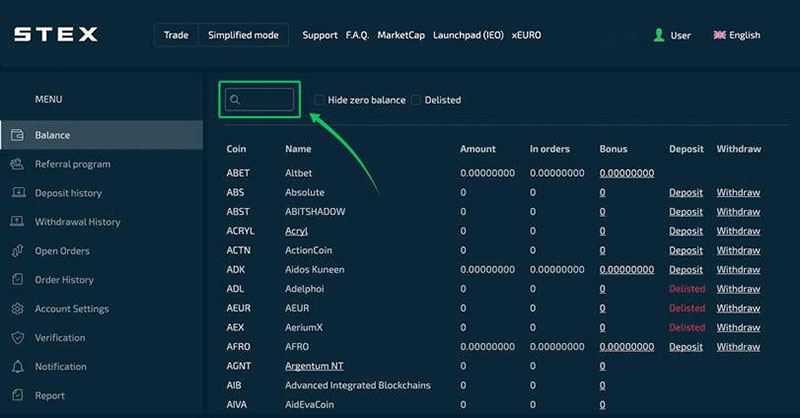The width and height of the screenshot is (800, 418).
Task: Click Withdraw link for ABS Absolute
Action: 738,192
